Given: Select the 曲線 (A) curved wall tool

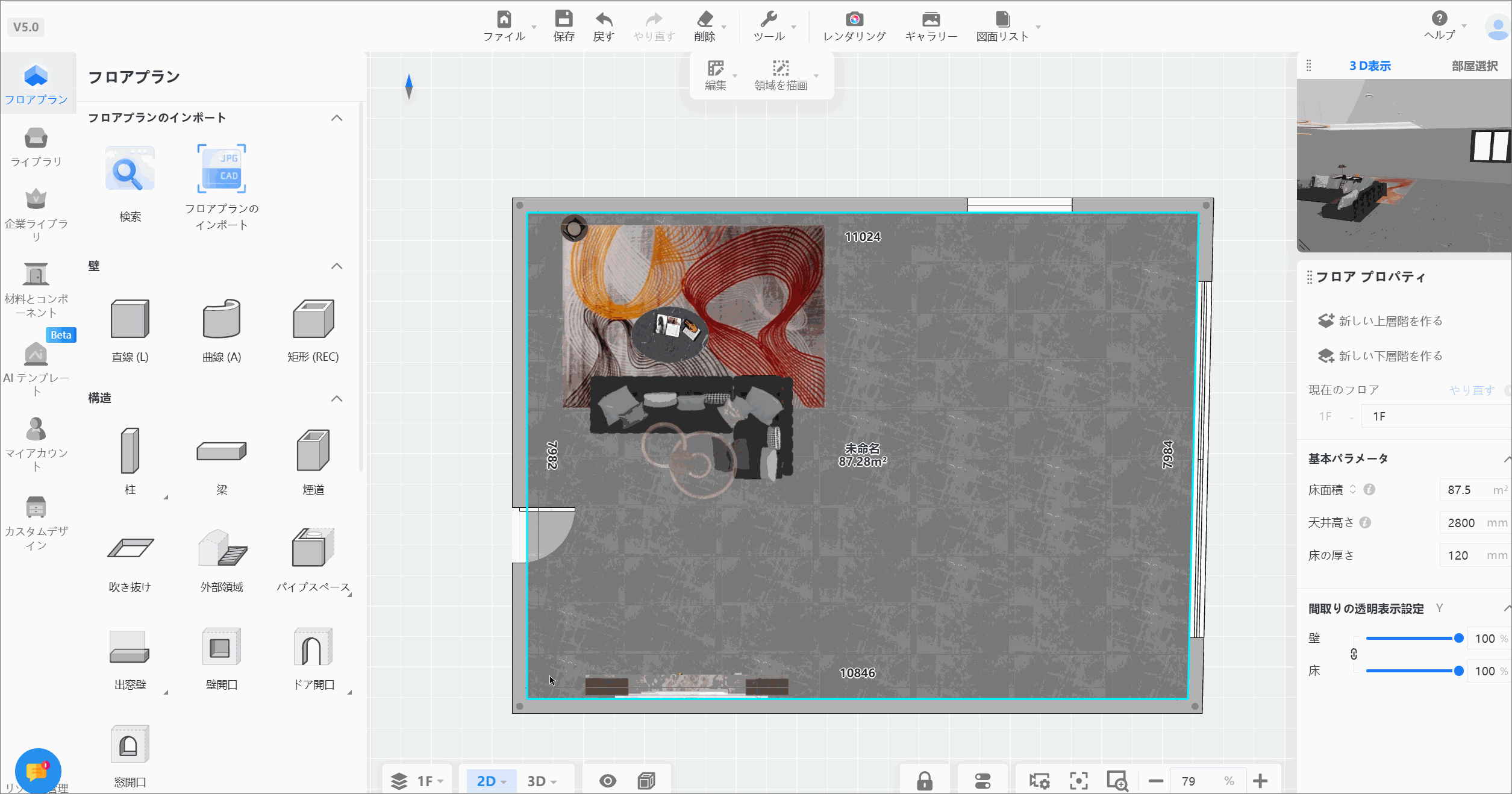Looking at the screenshot, I should (222, 330).
